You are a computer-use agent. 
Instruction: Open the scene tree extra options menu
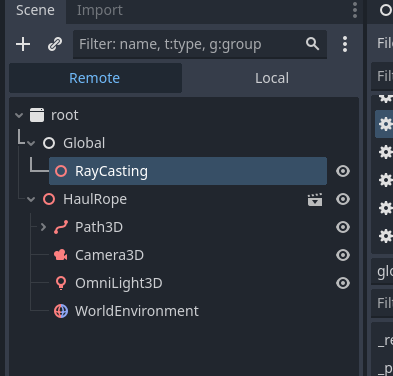[345, 44]
